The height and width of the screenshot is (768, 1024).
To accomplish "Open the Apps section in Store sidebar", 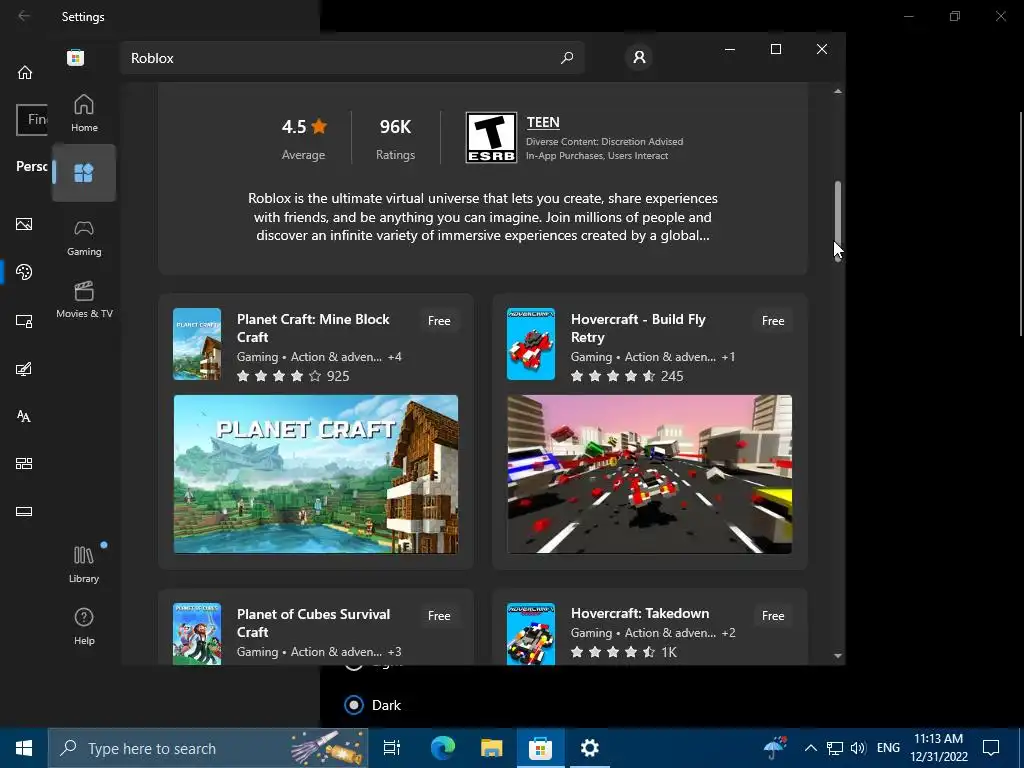I will (84, 173).
